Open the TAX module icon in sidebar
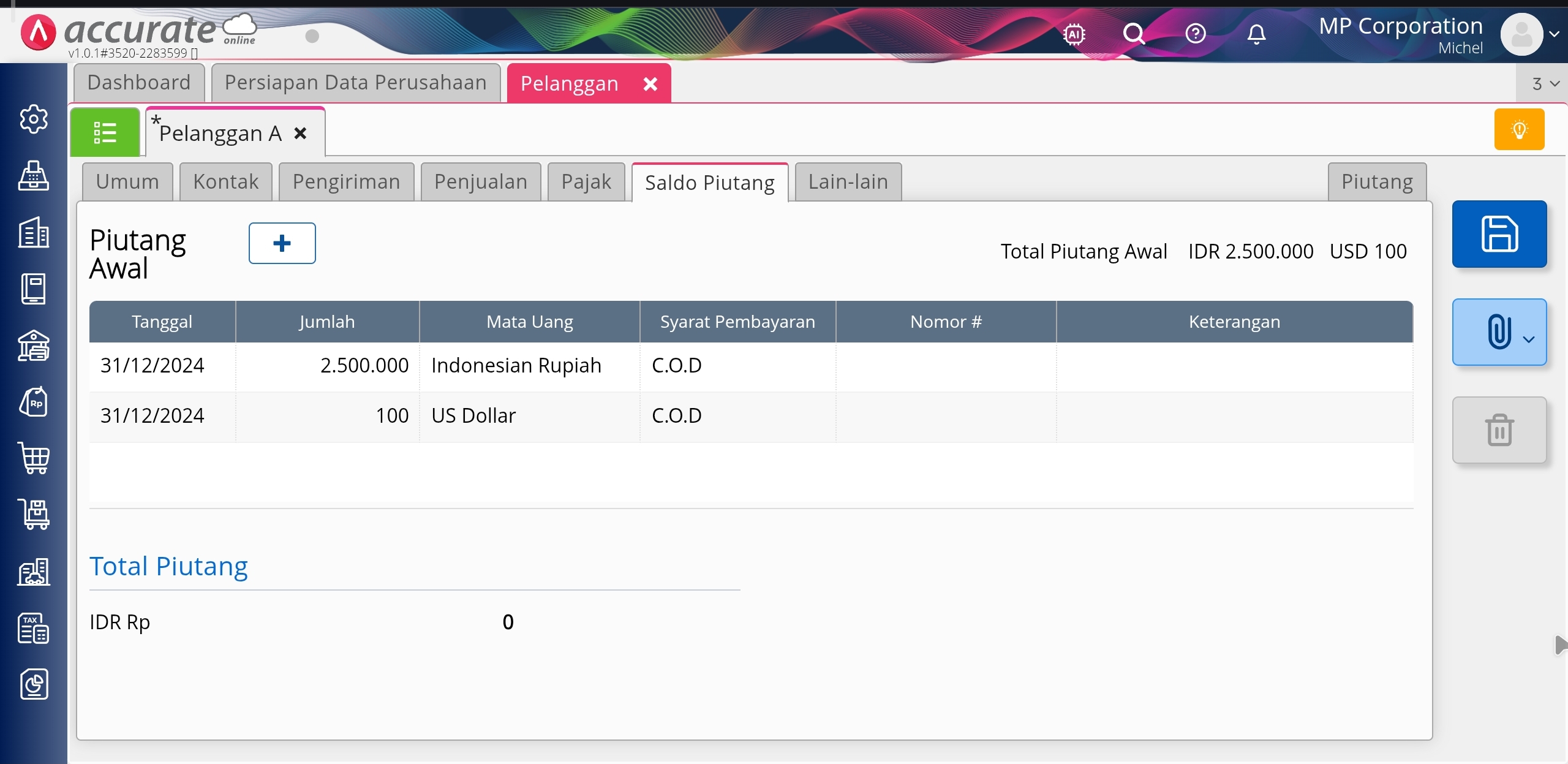Image resolution: width=1568 pixels, height=764 pixels. [x=34, y=628]
